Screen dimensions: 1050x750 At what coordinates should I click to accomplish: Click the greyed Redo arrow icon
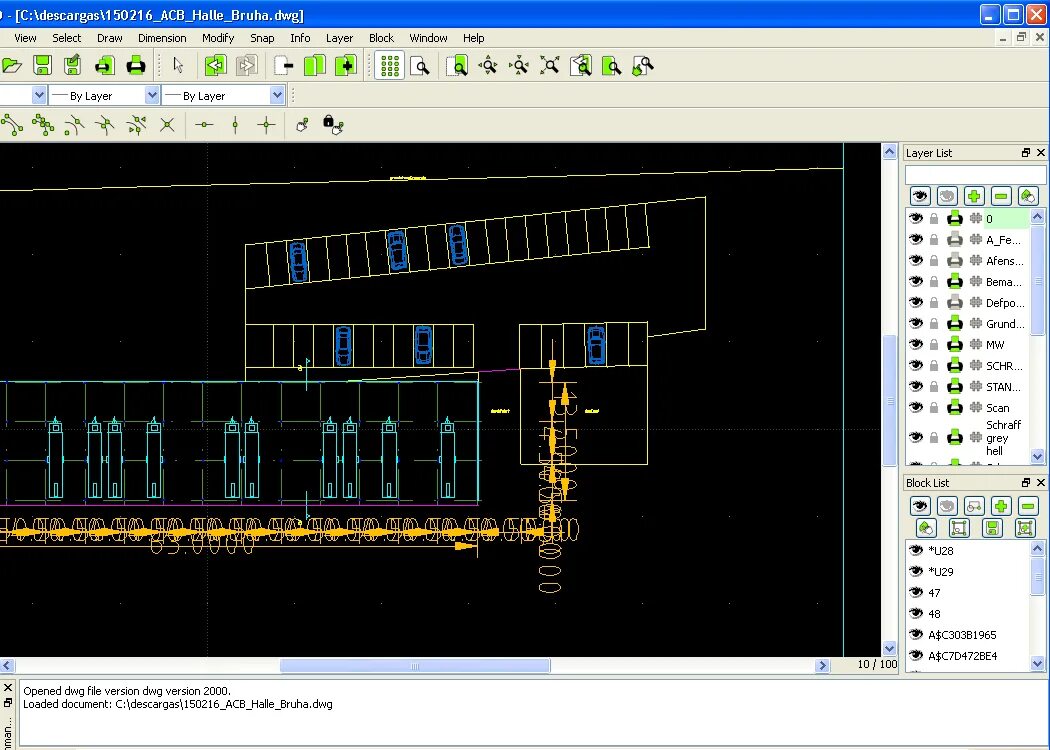tap(246, 66)
